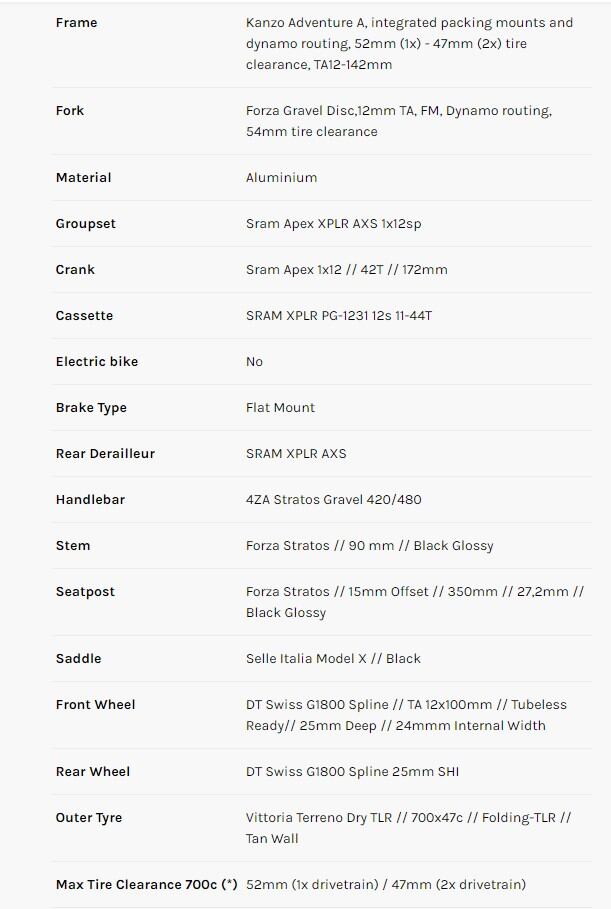Click the Seatpost row label
The image size is (611, 909).
coord(85,592)
